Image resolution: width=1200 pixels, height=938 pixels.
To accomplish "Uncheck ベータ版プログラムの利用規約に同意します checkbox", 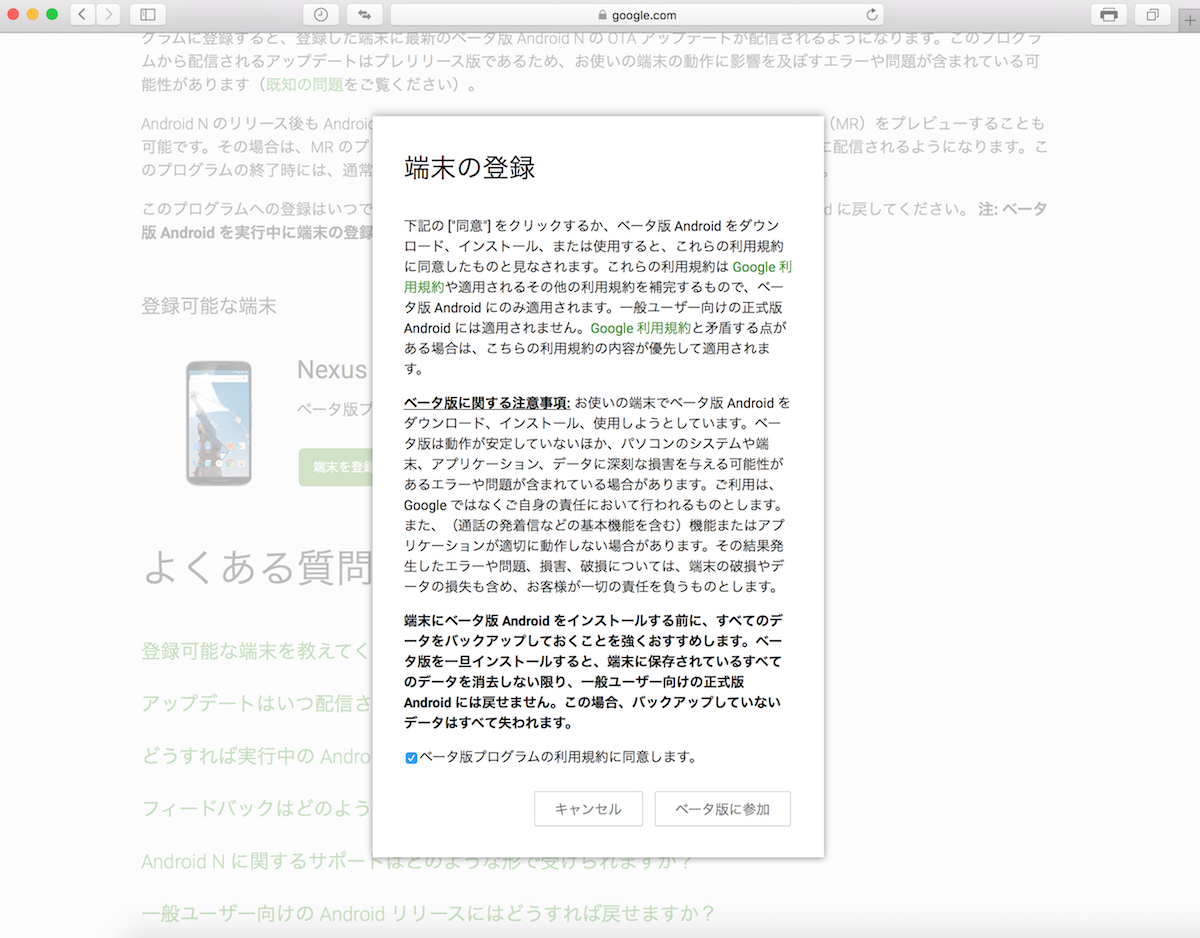I will click(411, 758).
